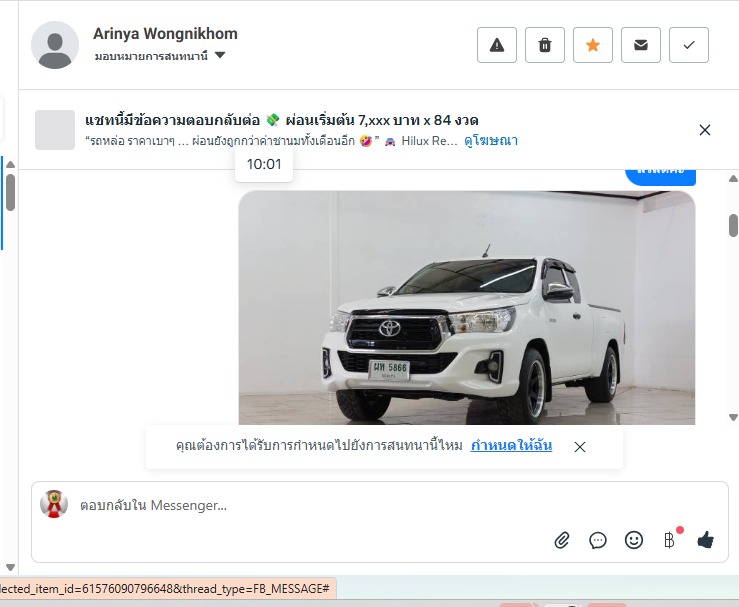The height and width of the screenshot is (607, 739).
Task: Mark conversation as spam with warning icon
Action: 497,45
